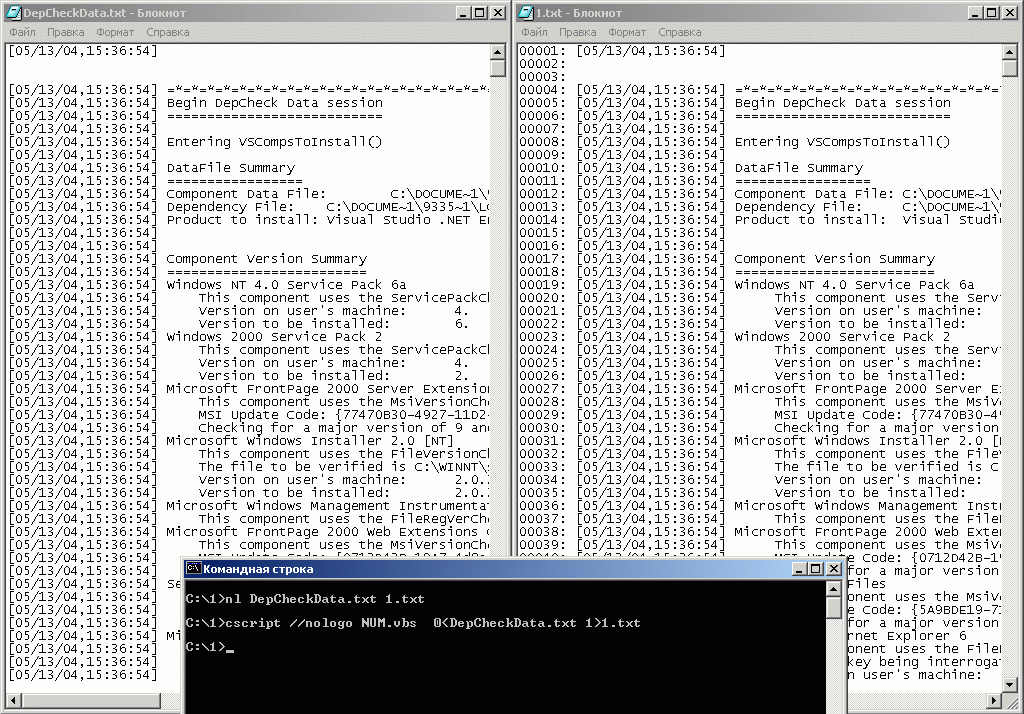Viewport: 1024px width, 714px height.
Task: Click 'Entering VSCompsToInstall()' in DepCheckData.txt window
Action: coord(274,142)
